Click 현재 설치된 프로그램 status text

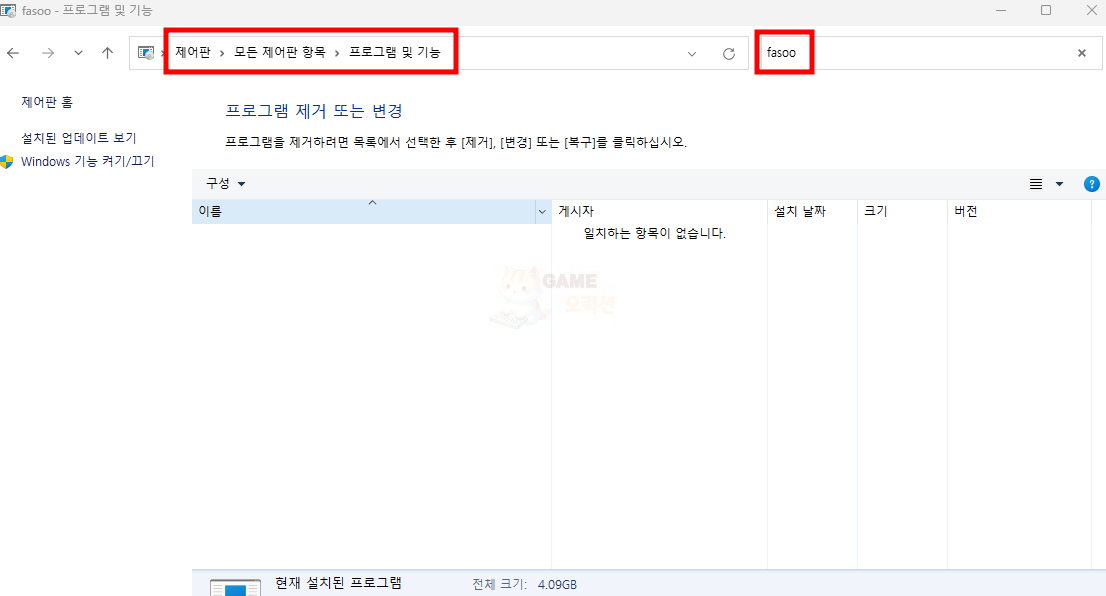339,583
